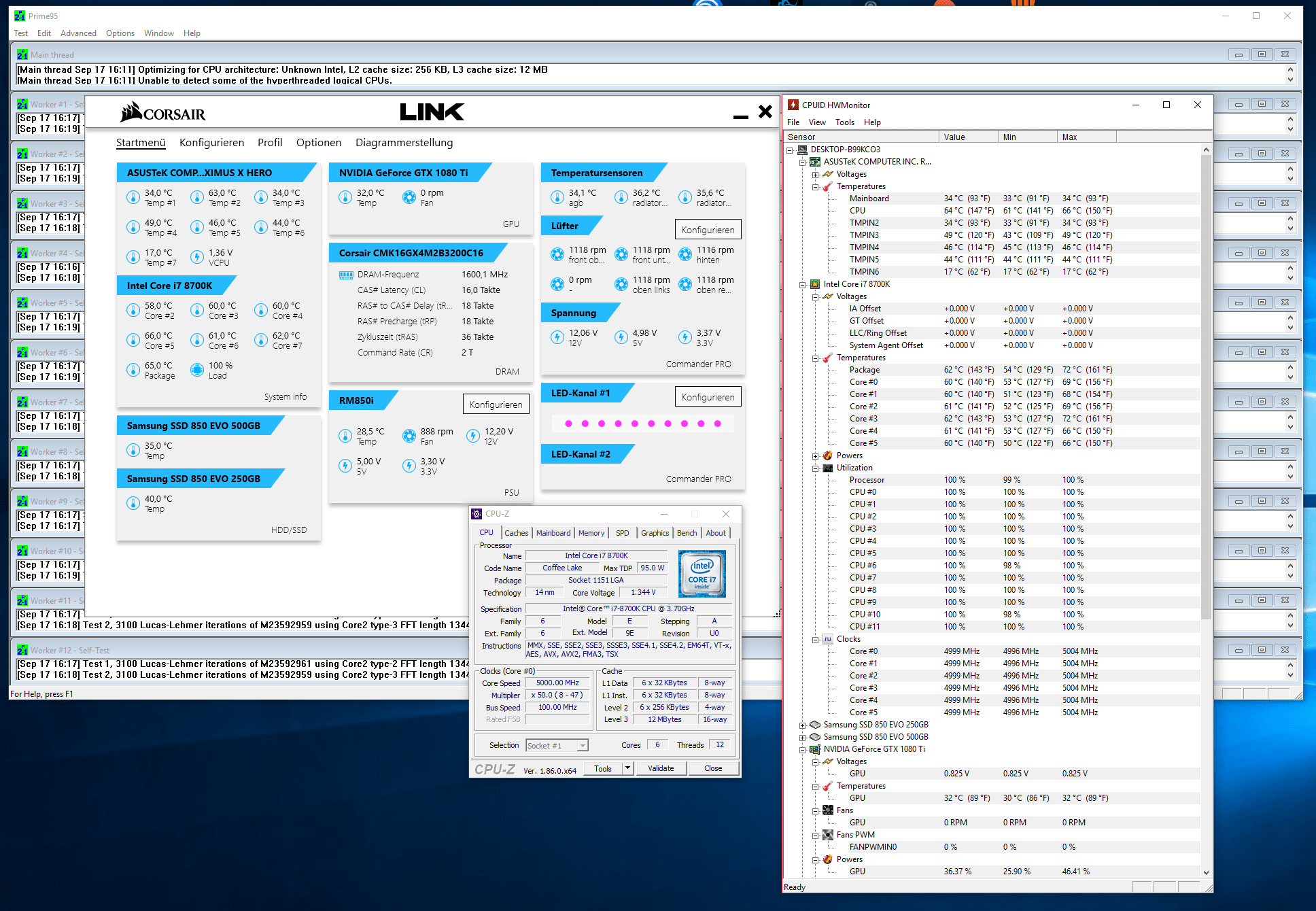The height and width of the screenshot is (911, 1316).
Task: Click the last pink LED dot in LED-Kanal #1
Action: (x=718, y=424)
